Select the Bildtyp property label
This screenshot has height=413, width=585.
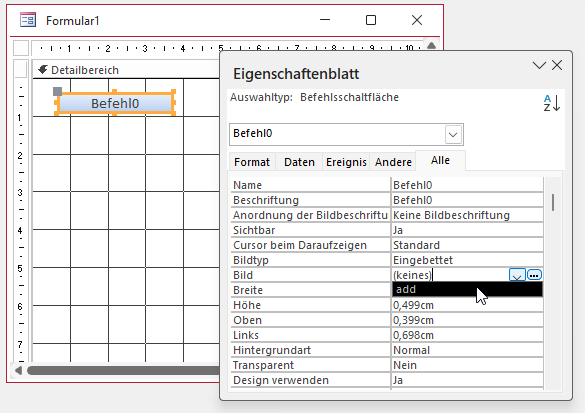(x=310, y=260)
